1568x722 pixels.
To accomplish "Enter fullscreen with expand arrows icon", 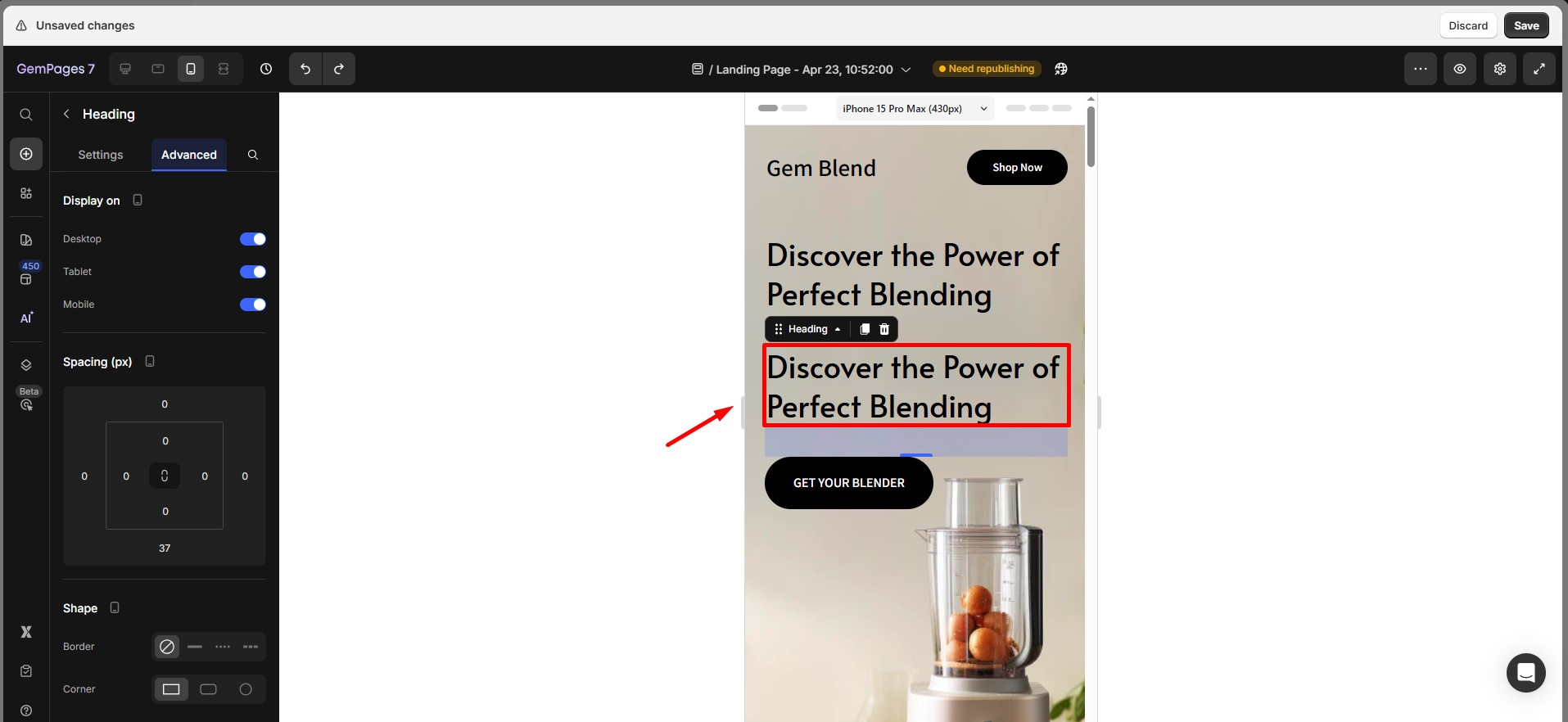I will [x=1539, y=69].
